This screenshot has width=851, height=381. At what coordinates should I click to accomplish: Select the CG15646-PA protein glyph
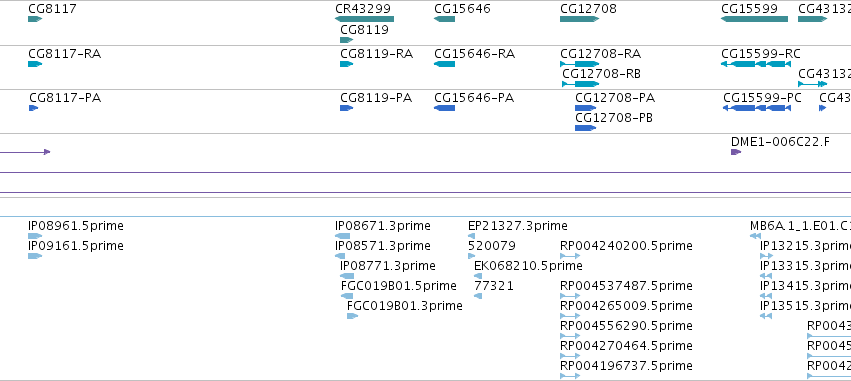pos(444,108)
